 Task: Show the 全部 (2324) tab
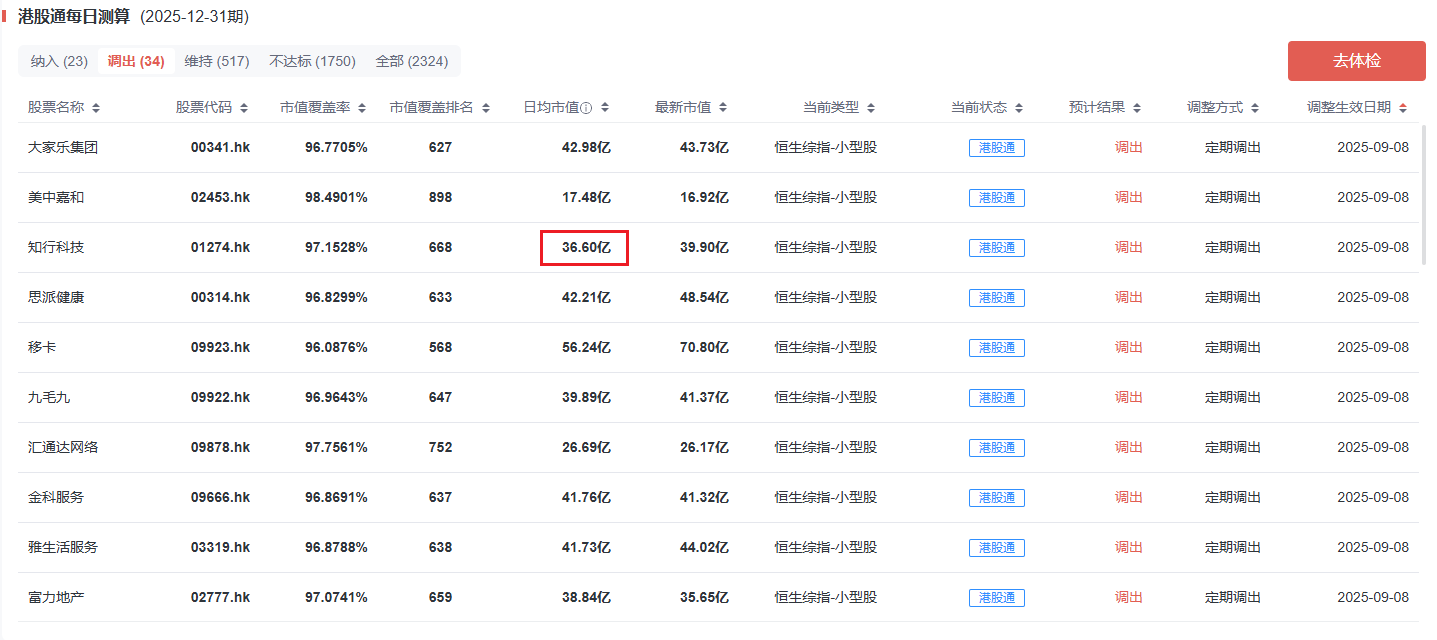pos(412,61)
